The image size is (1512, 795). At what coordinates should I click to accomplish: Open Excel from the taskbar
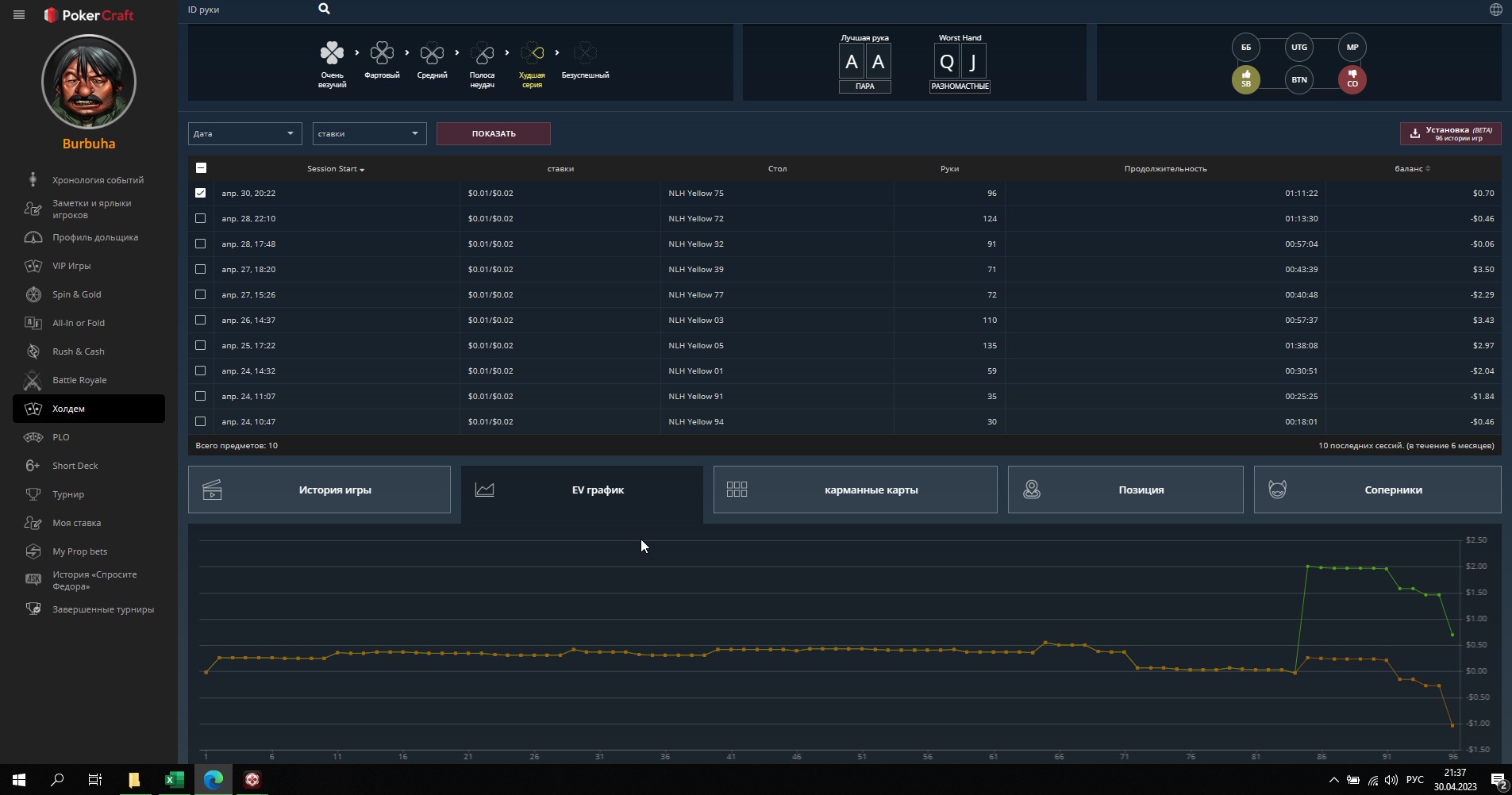(x=174, y=780)
